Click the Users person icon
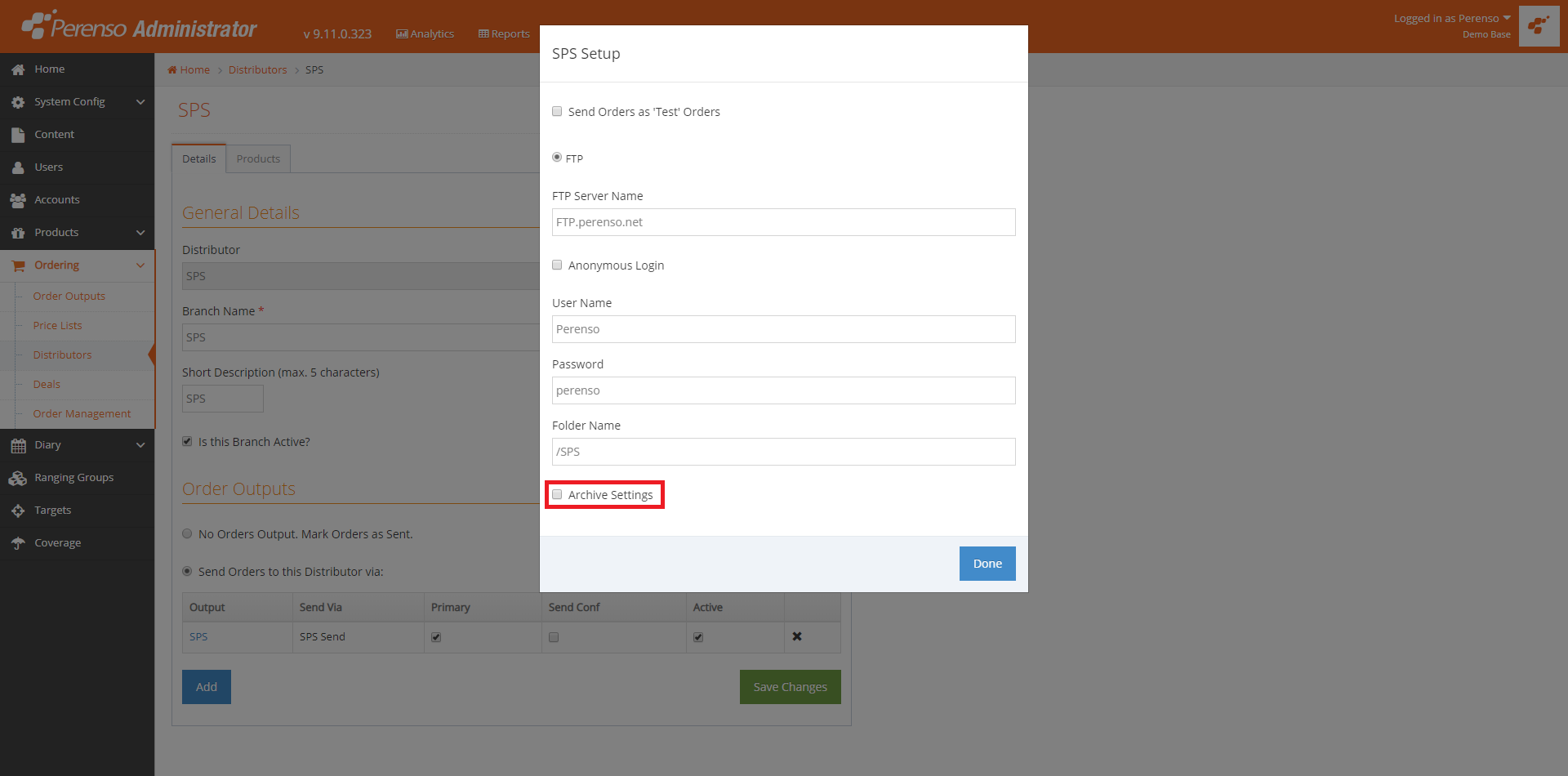The height and width of the screenshot is (776, 1568). [x=18, y=167]
